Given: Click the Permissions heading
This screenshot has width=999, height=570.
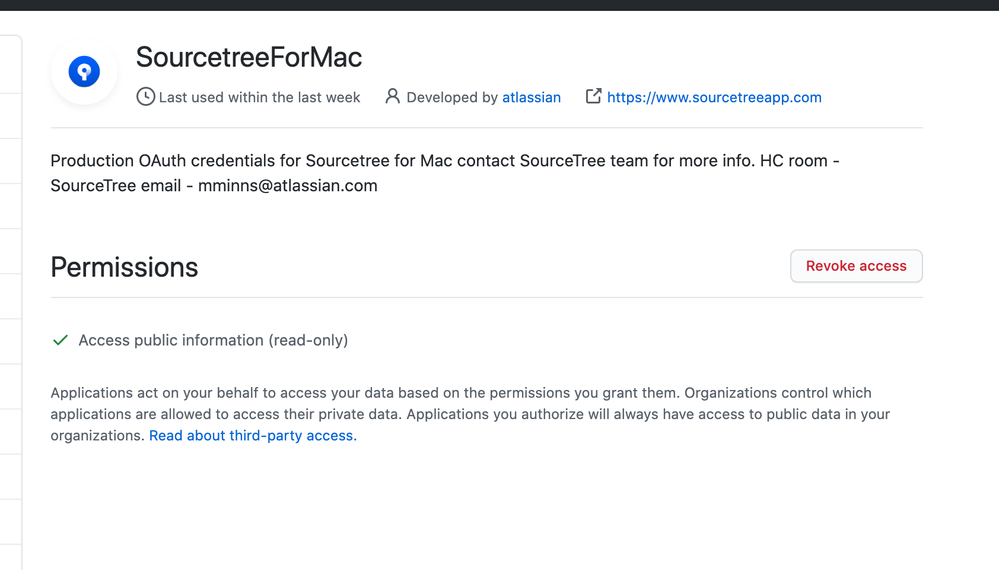Looking at the screenshot, I should tap(124, 267).
